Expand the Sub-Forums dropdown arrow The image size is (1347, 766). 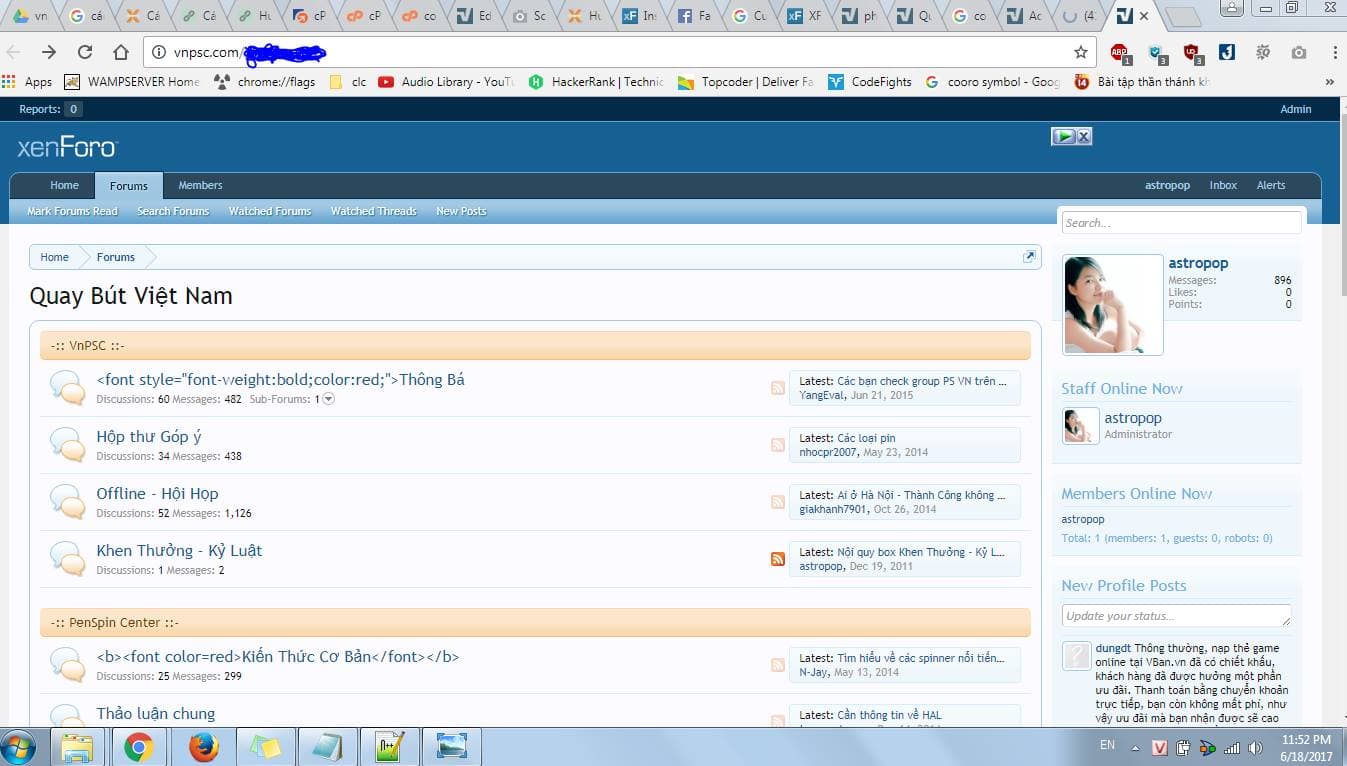[x=327, y=398]
